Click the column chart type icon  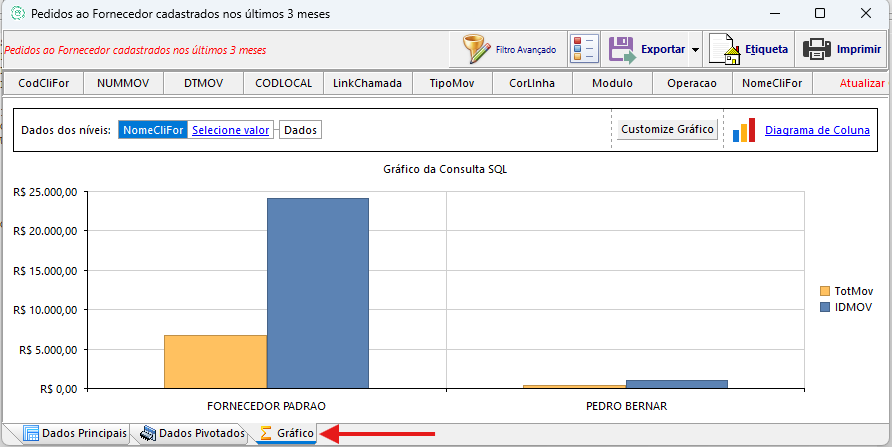pyautogui.click(x=744, y=130)
